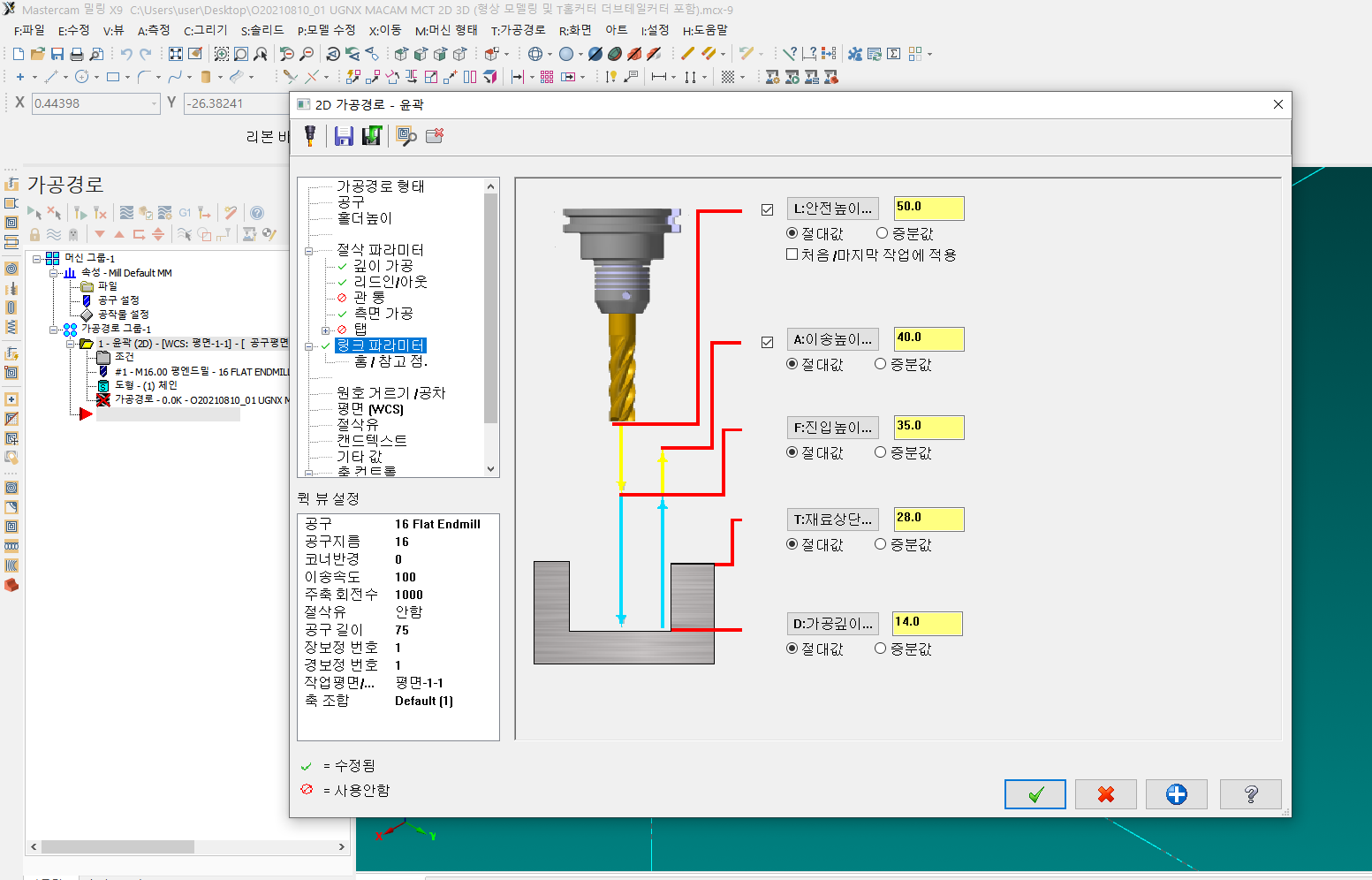Image resolution: width=1372 pixels, height=880 pixels.
Task: Click the trim scissors tool icon
Action: [290, 77]
